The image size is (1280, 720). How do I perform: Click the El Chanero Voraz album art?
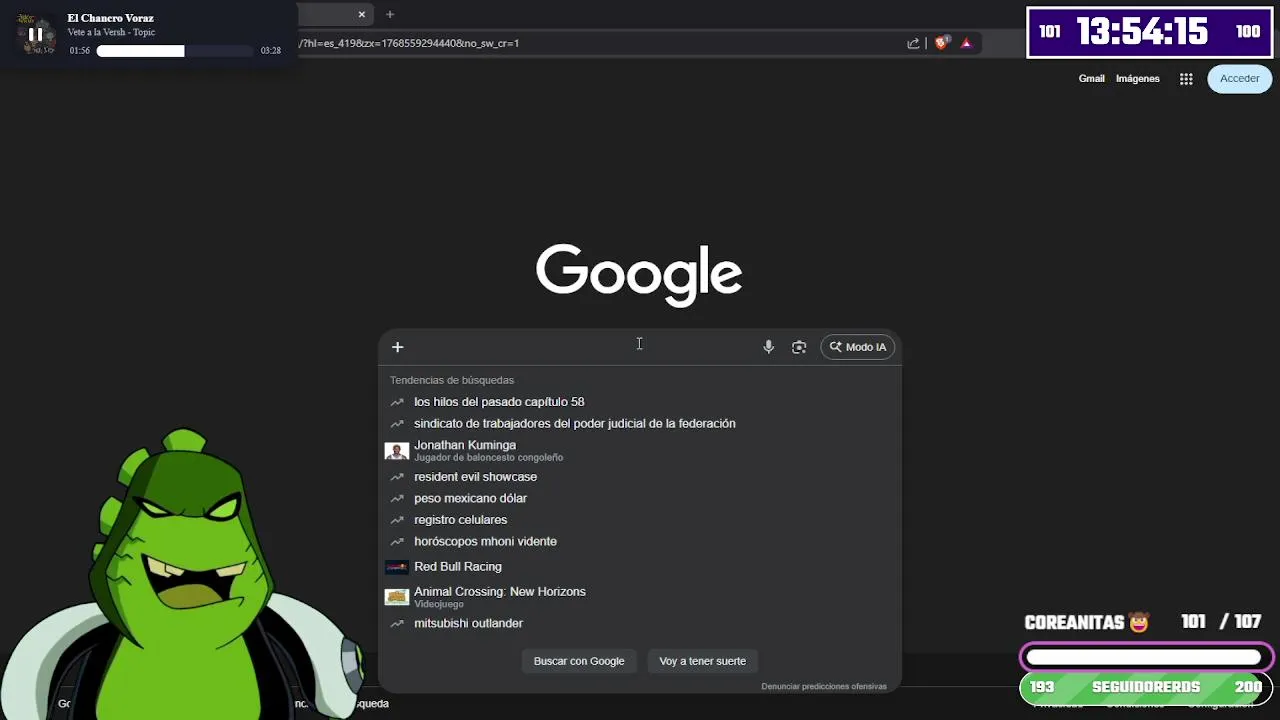coord(35,34)
